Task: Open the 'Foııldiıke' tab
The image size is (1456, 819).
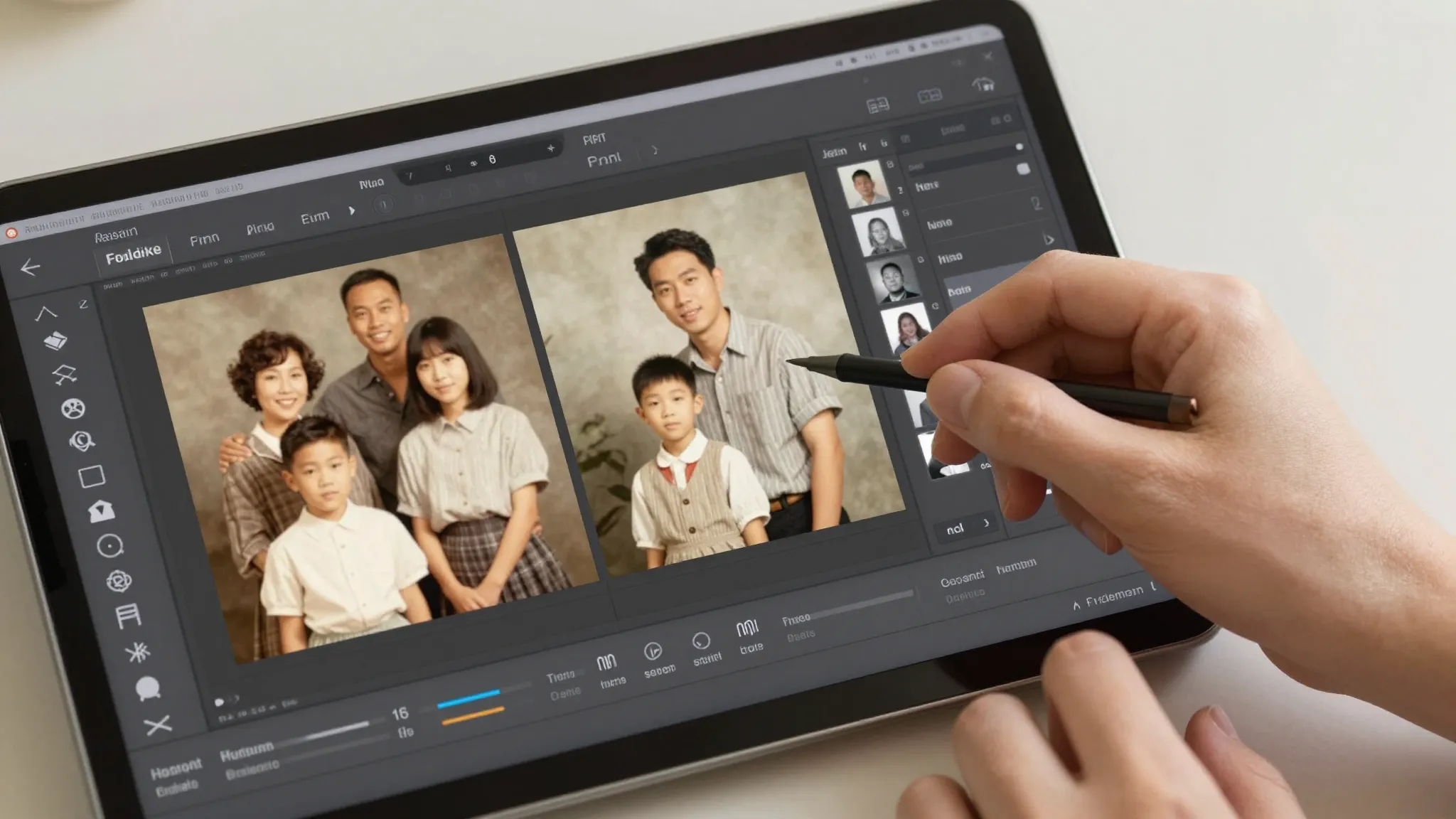Action: tap(133, 255)
